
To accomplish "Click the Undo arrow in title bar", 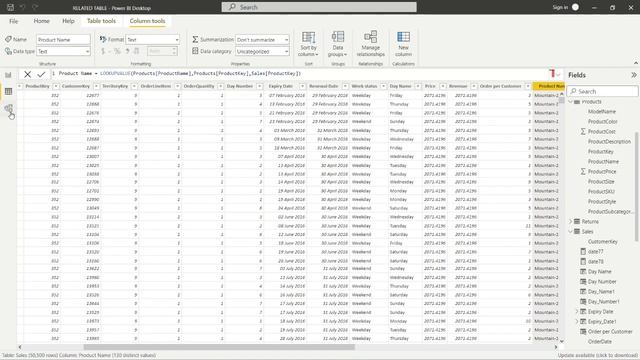I will (x=23, y=7).
